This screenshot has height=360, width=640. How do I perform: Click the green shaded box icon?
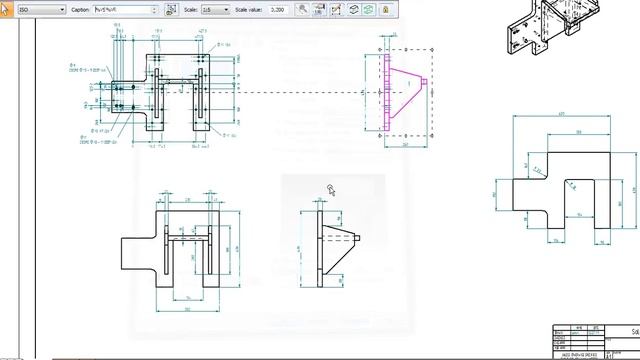coord(369,9)
